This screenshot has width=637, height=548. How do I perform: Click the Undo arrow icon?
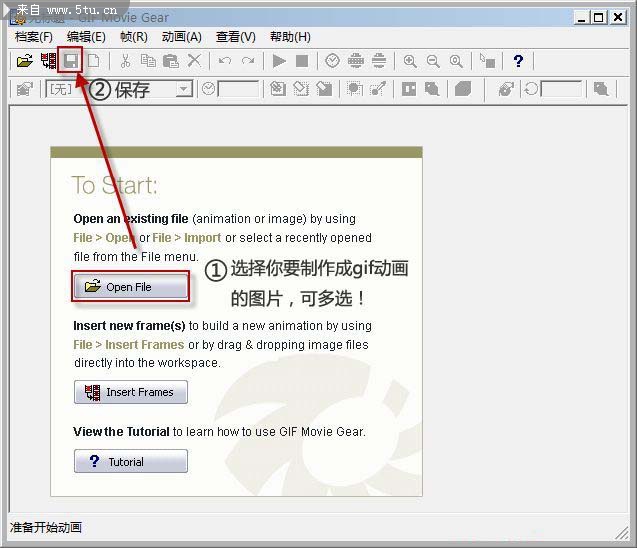(x=225, y=61)
